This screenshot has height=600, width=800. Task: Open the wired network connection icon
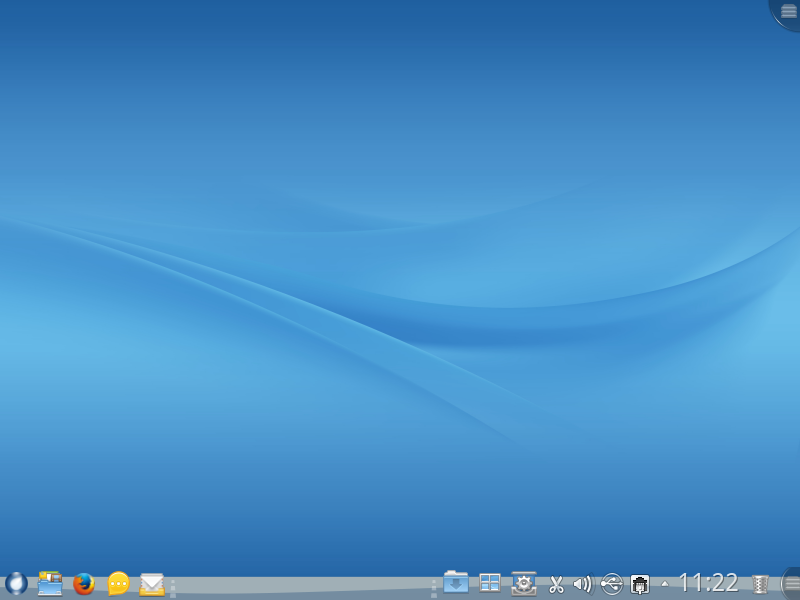pyautogui.click(x=640, y=584)
